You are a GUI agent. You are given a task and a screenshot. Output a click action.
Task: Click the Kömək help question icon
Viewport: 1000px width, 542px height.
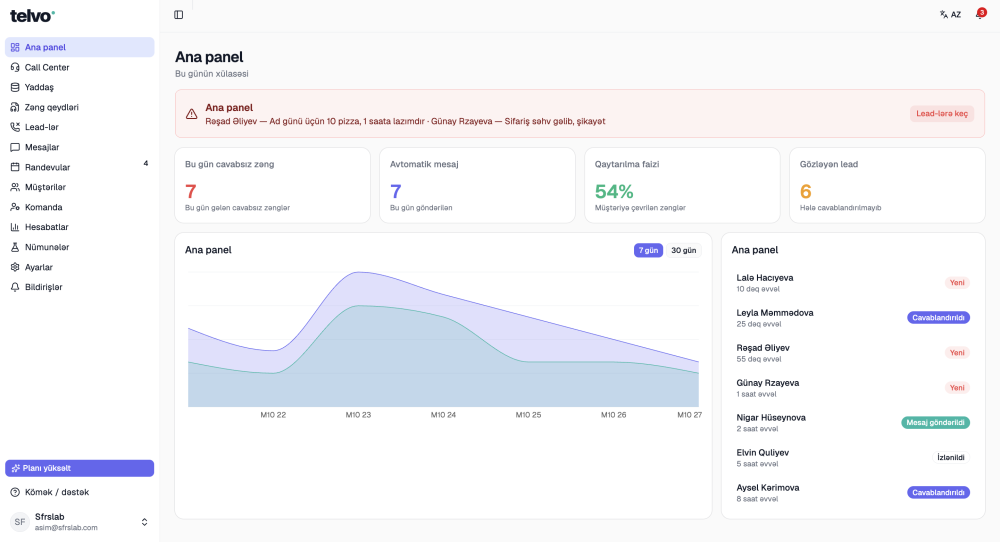[15, 492]
